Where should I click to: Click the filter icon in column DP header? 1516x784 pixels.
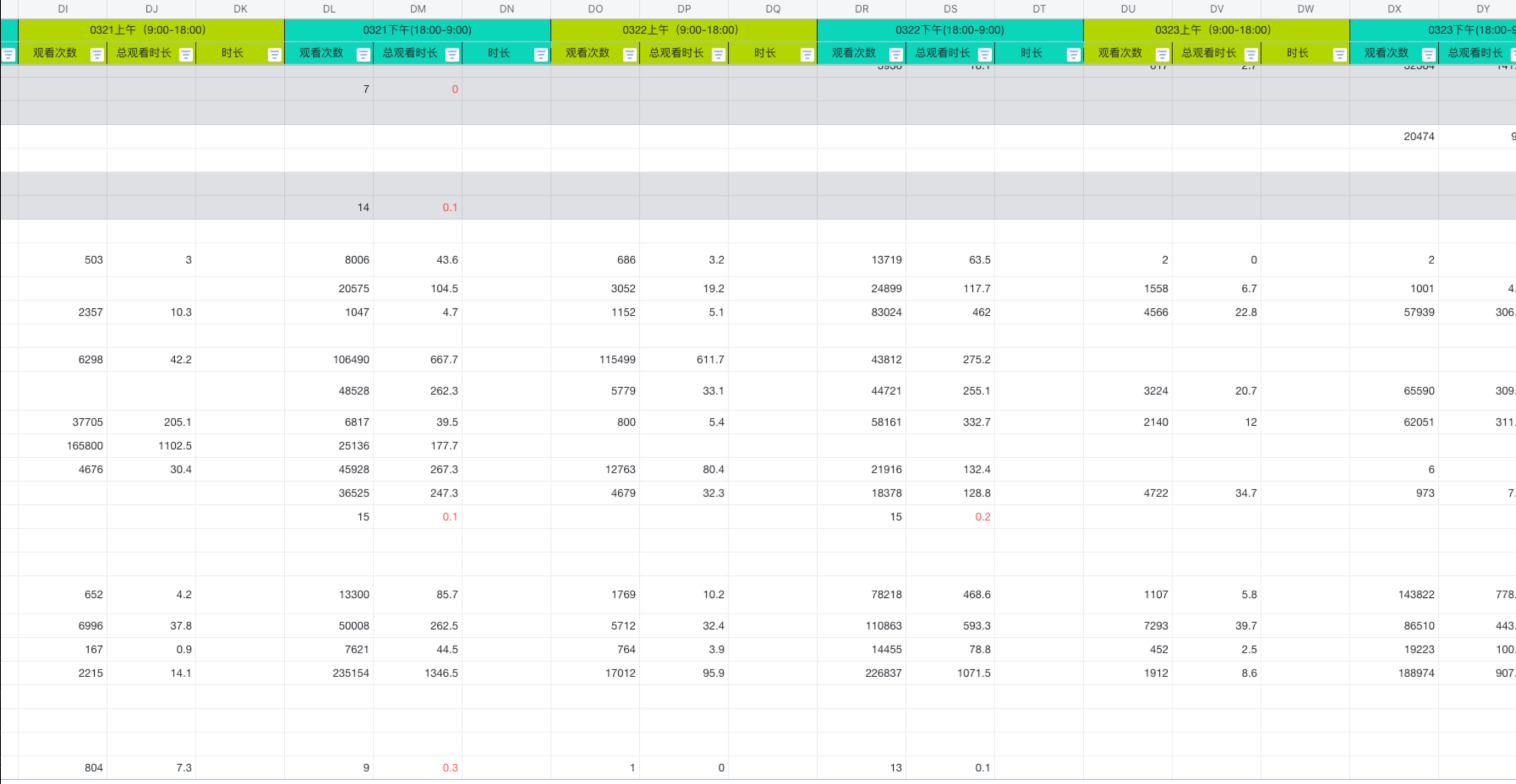coord(719,55)
